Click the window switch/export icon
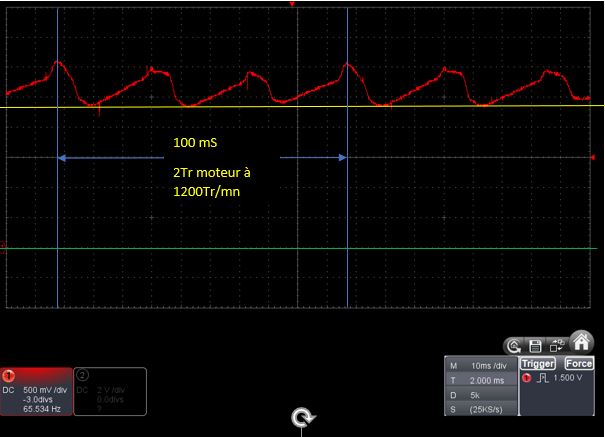 point(557,345)
